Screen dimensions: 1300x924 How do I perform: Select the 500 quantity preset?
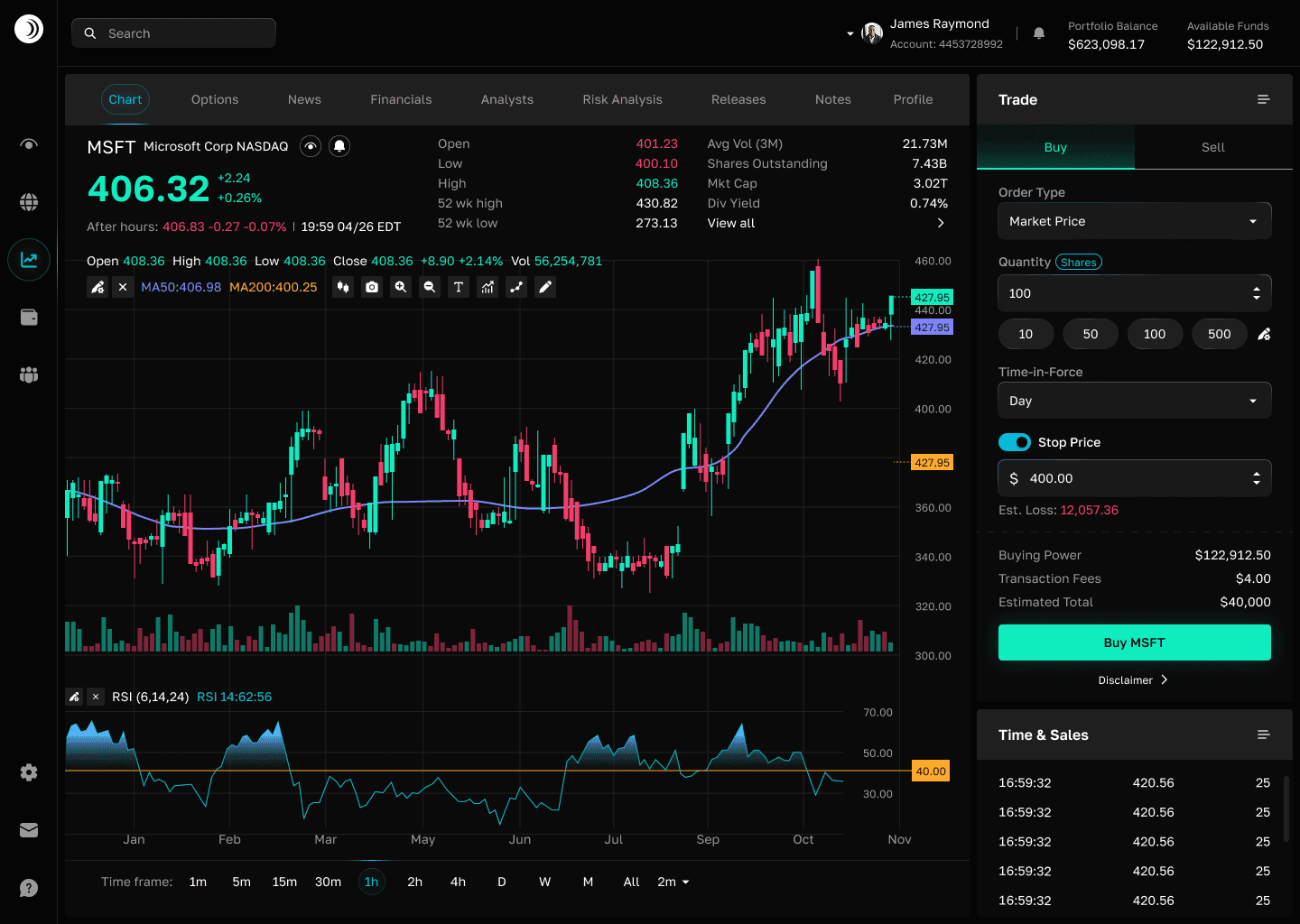(1219, 334)
